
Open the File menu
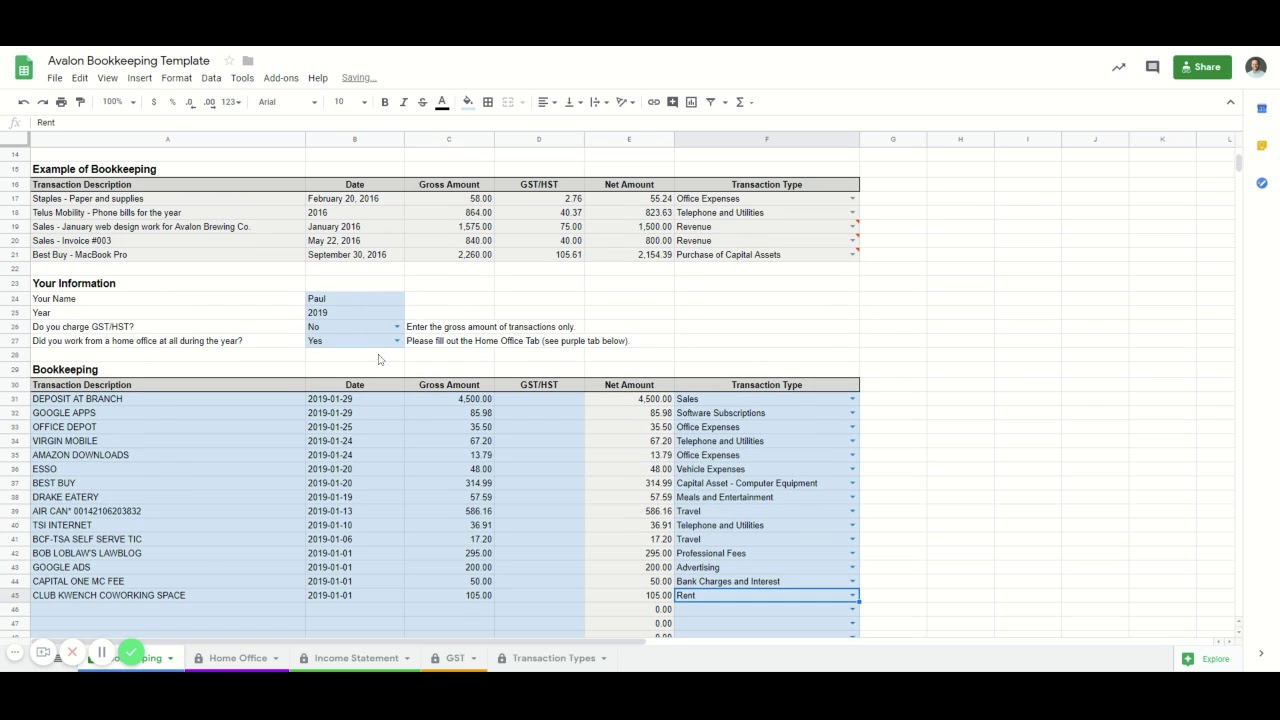click(55, 78)
